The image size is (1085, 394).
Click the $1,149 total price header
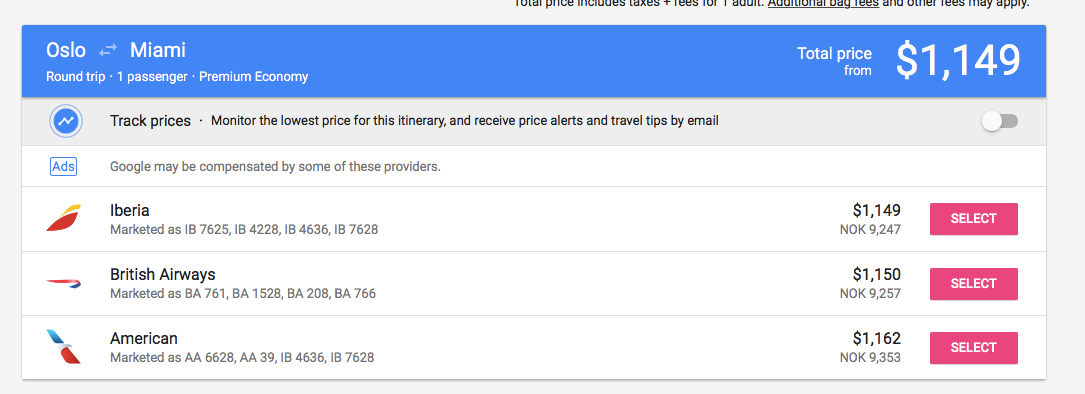958,60
